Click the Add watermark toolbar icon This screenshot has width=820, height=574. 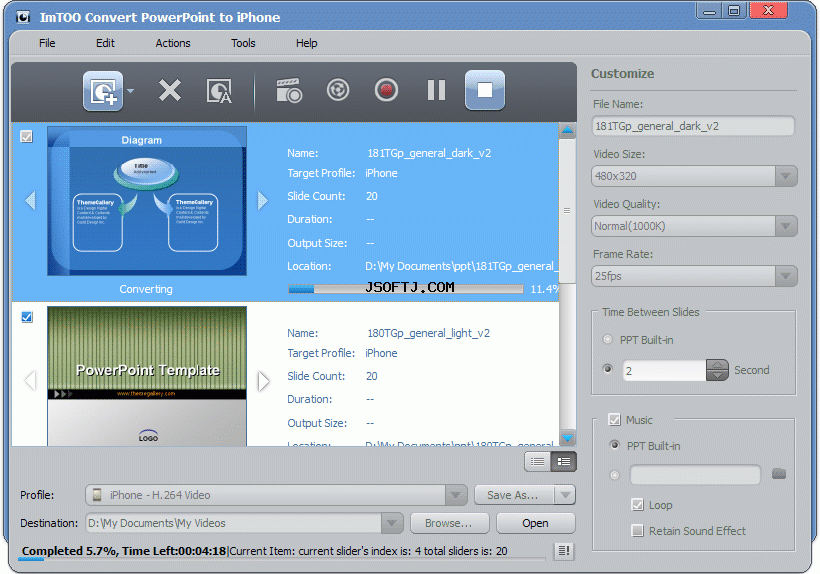[x=219, y=91]
